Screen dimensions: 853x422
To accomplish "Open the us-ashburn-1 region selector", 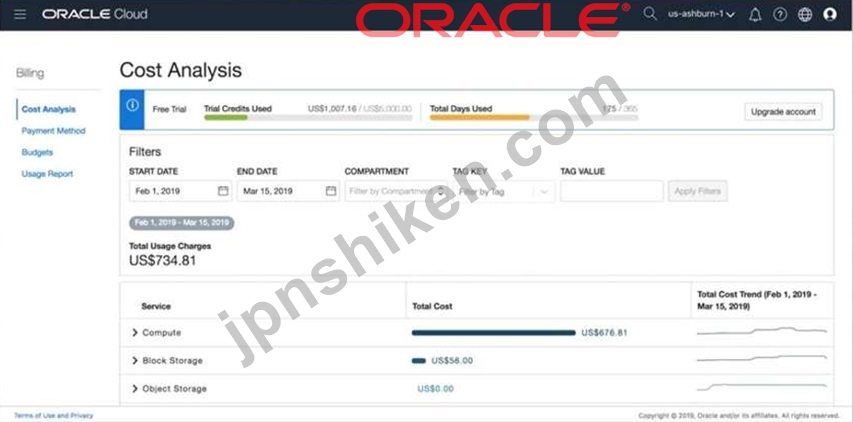I will click(701, 14).
